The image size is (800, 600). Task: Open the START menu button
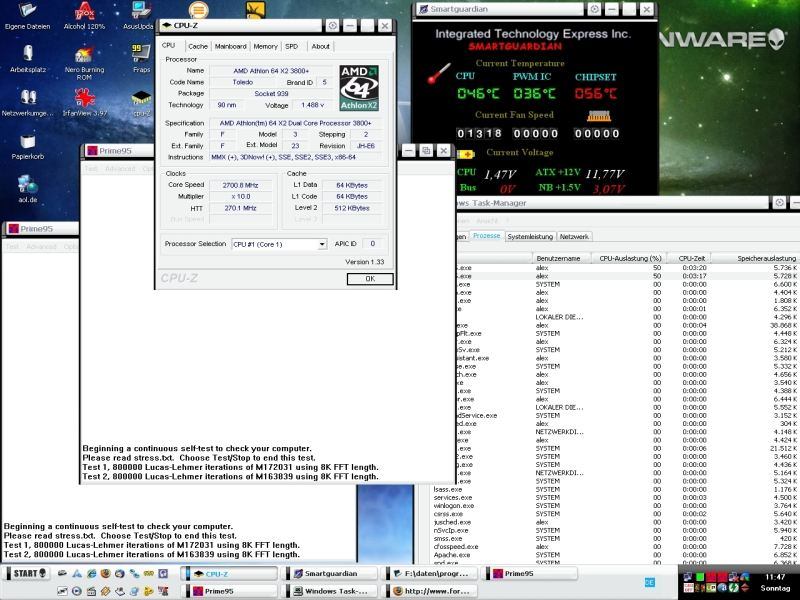coord(28,573)
